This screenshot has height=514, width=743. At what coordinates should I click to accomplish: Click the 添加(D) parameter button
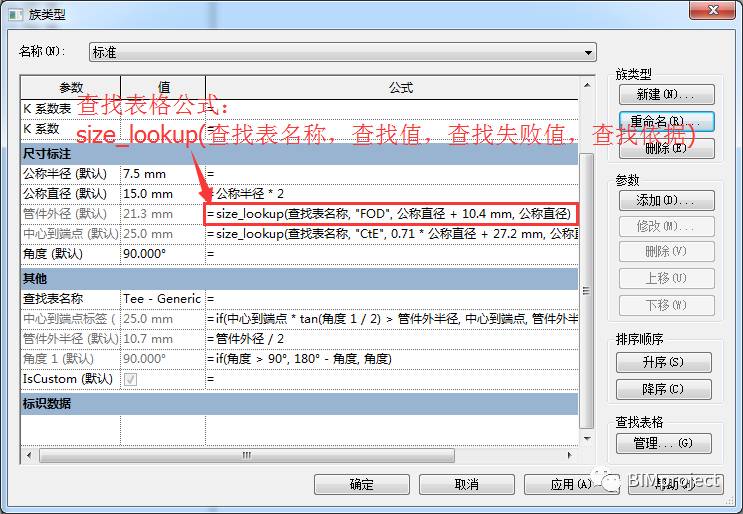pos(666,200)
